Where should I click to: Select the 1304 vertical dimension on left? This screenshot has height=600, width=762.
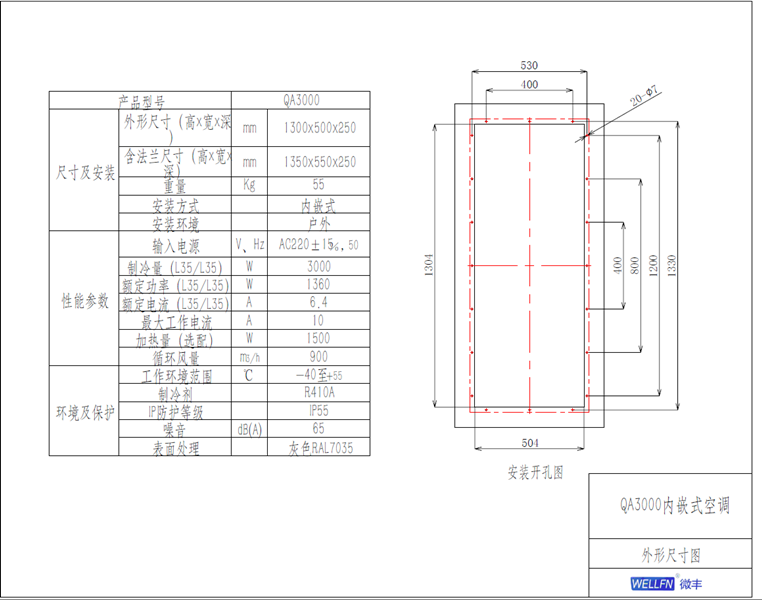[x=429, y=265]
